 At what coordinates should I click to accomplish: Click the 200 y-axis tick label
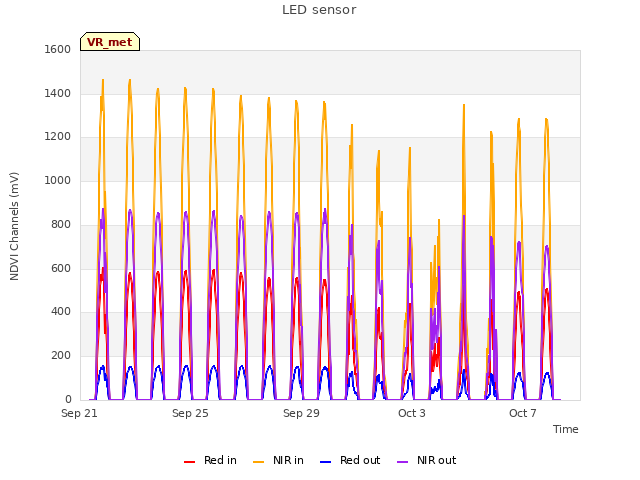point(61,356)
